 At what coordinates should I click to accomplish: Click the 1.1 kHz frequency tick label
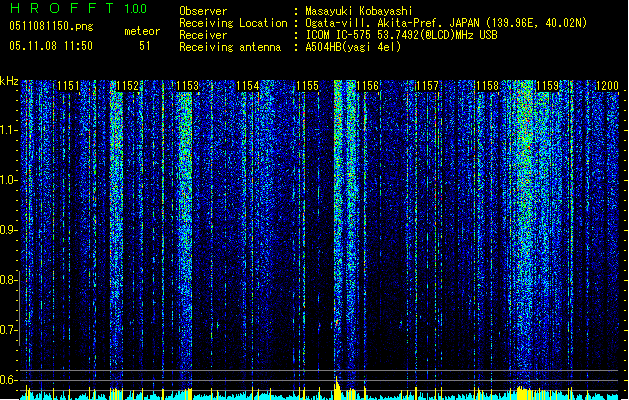9,130
